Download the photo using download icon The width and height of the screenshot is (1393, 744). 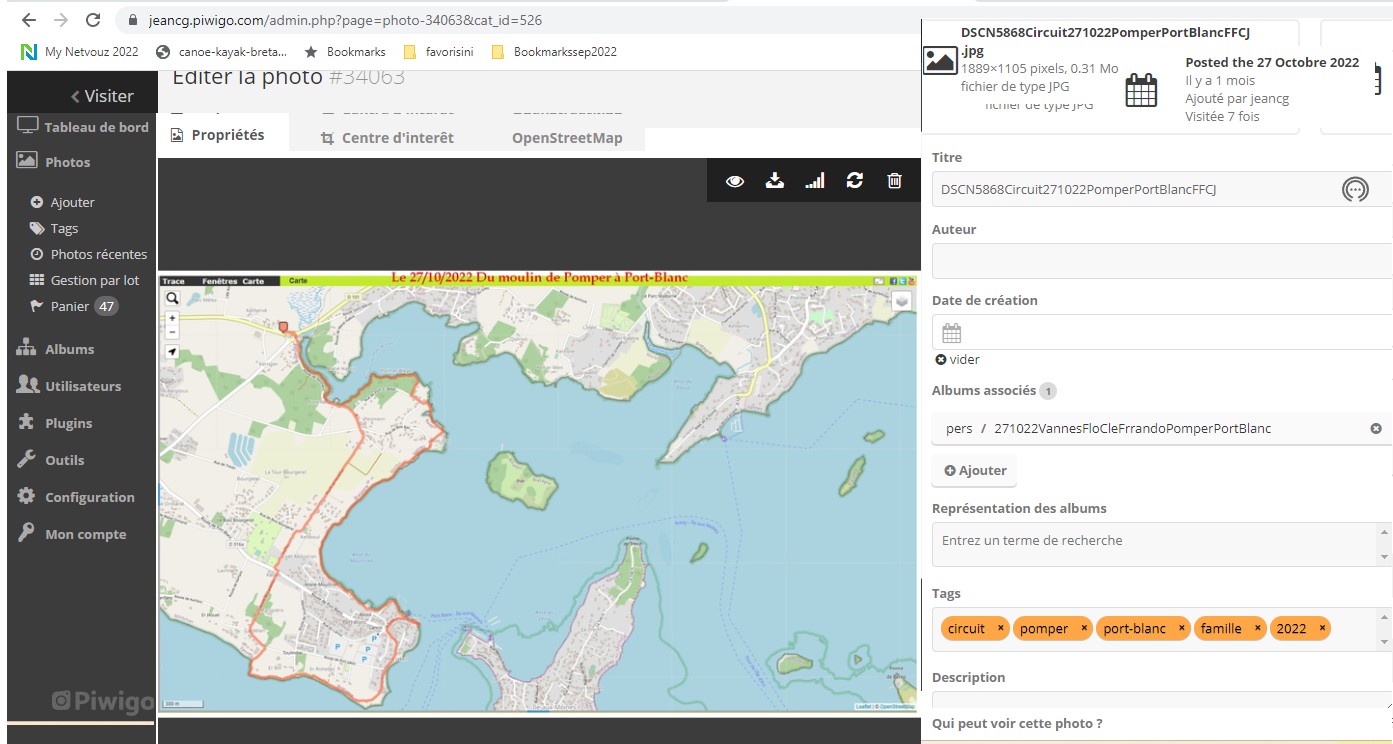pyautogui.click(x=774, y=181)
